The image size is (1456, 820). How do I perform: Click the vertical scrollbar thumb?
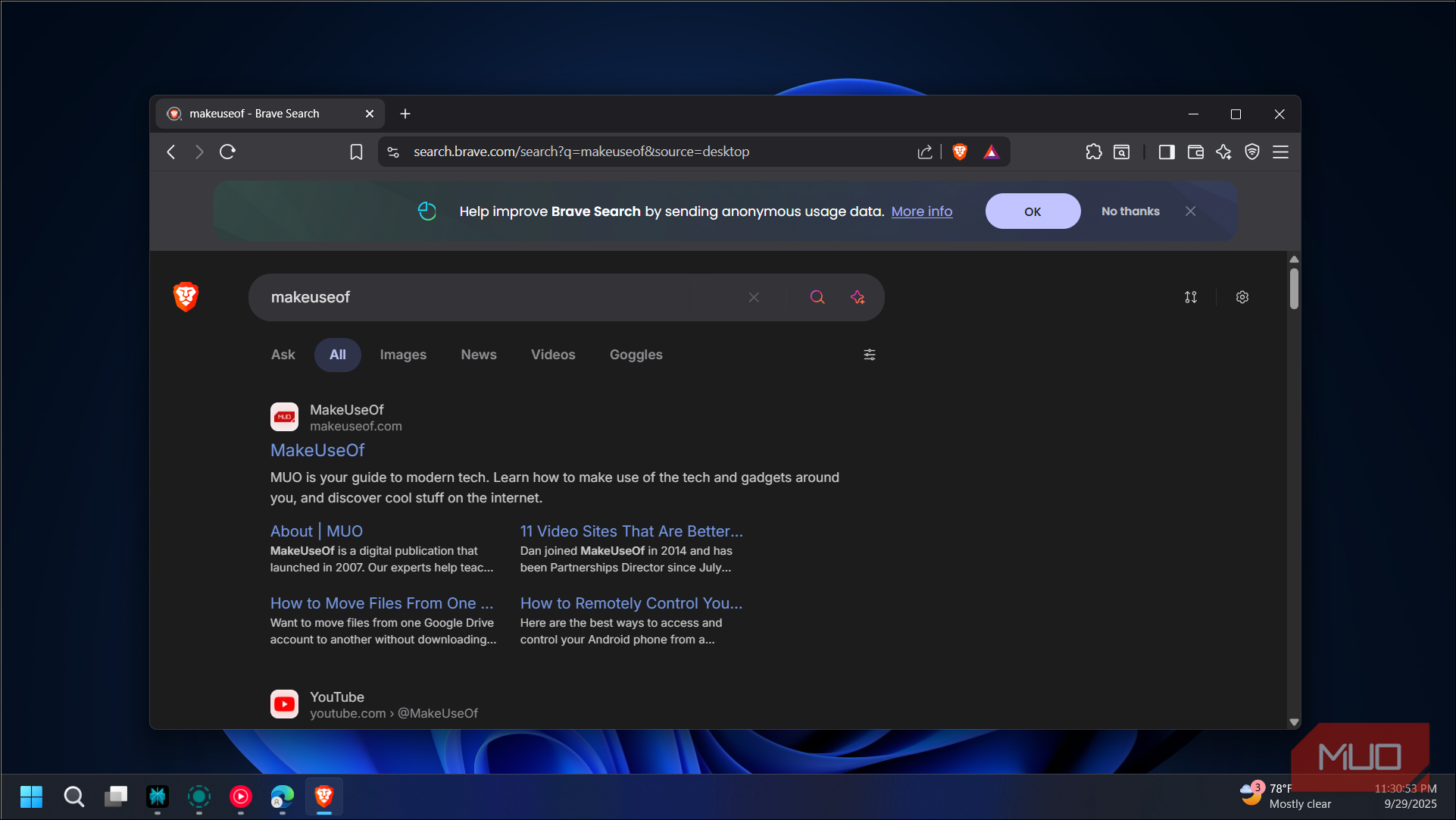pos(1294,289)
